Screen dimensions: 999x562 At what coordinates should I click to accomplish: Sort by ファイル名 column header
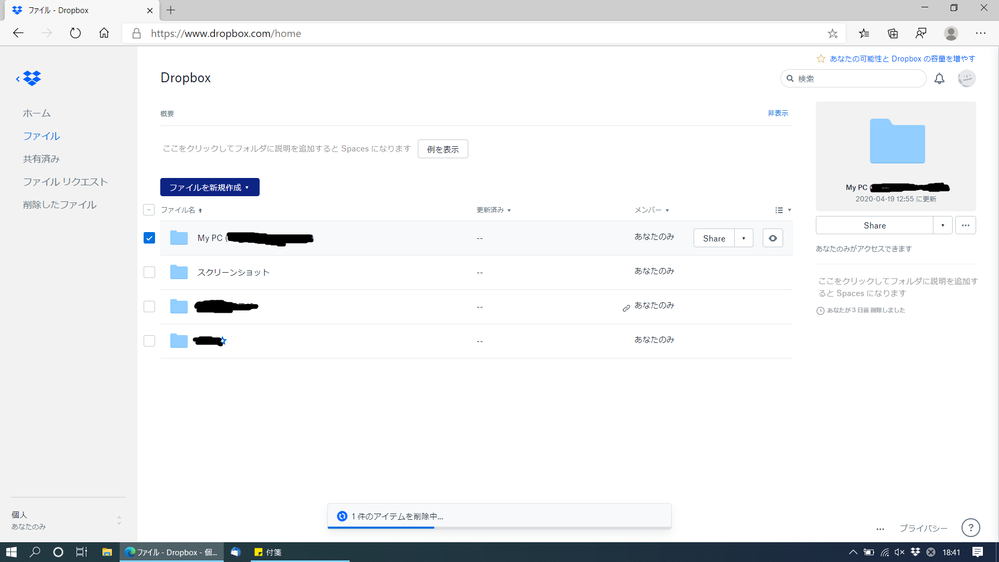tap(181, 210)
